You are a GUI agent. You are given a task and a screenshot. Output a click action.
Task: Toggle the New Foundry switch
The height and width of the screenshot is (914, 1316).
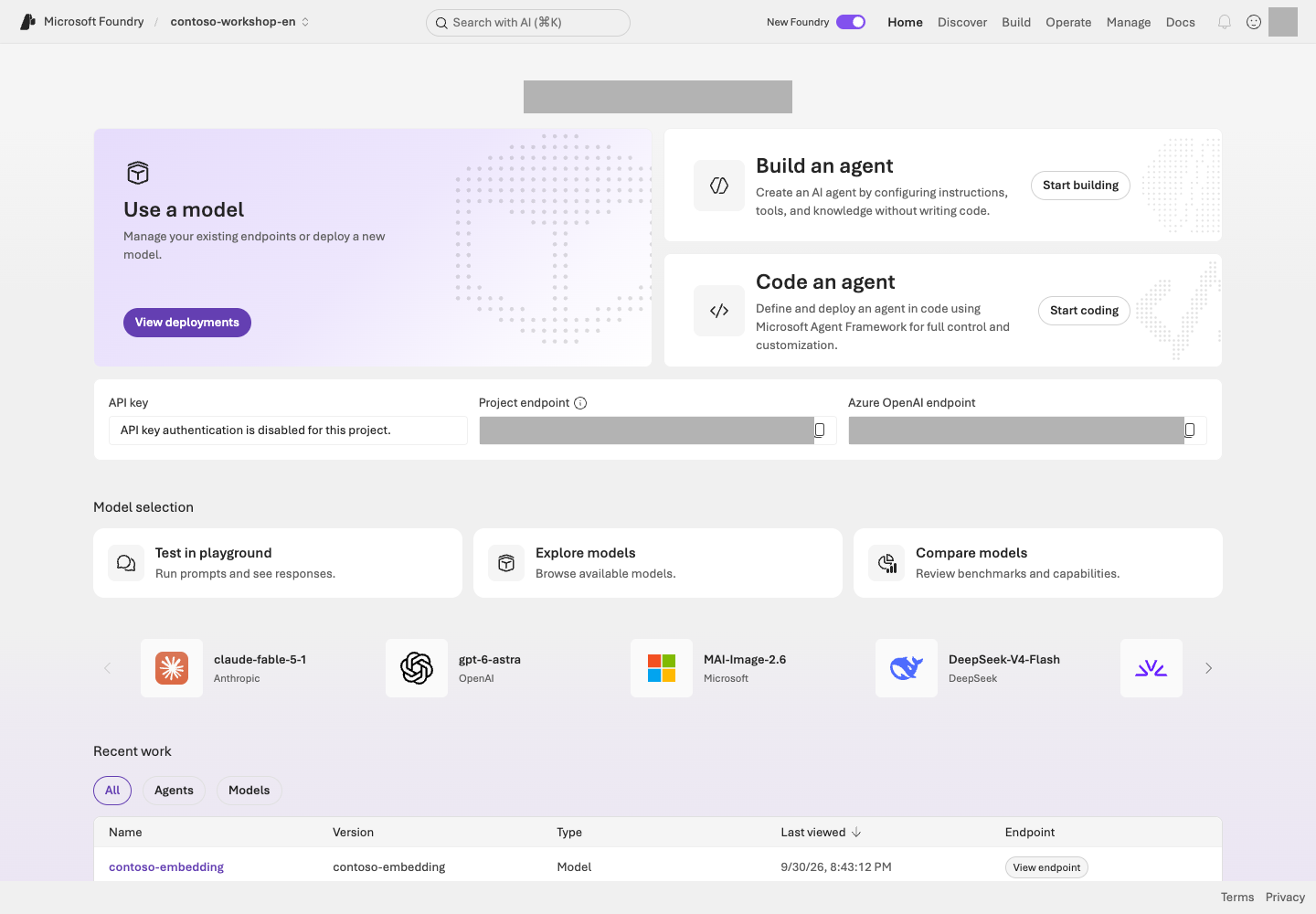(x=851, y=22)
